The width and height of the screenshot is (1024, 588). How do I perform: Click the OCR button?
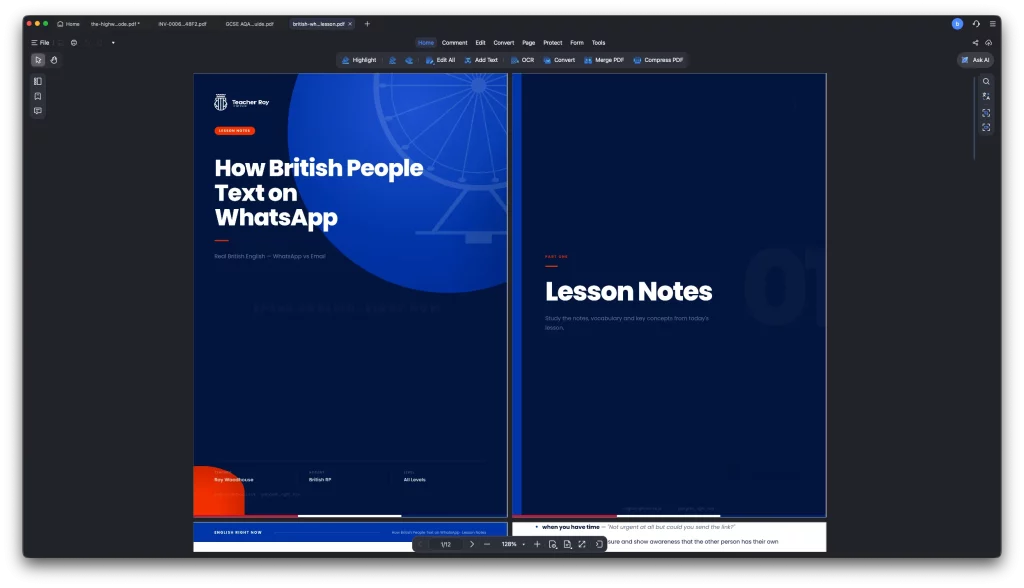(x=522, y=60)
